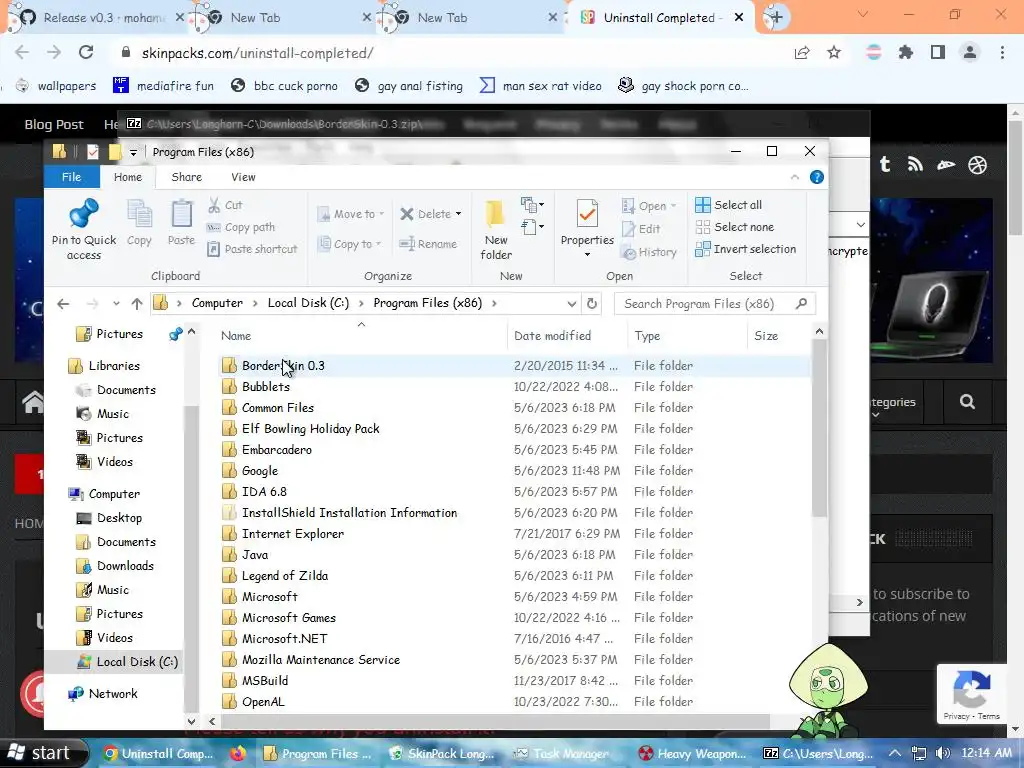Image resolution: width=1024 pixels, height=768 pixels.
Task: Switch to the Home ribbon tab
Action: click(x=128, y=177)
